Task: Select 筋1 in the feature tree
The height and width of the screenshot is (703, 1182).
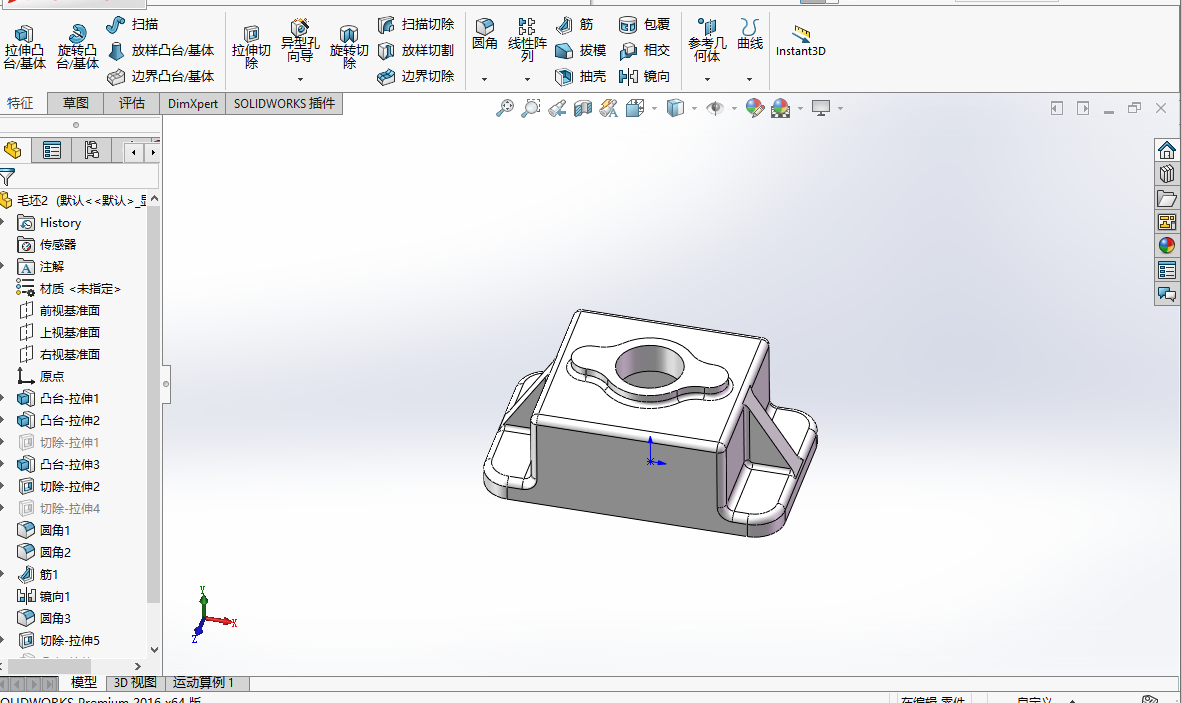Action: (38, 574)
